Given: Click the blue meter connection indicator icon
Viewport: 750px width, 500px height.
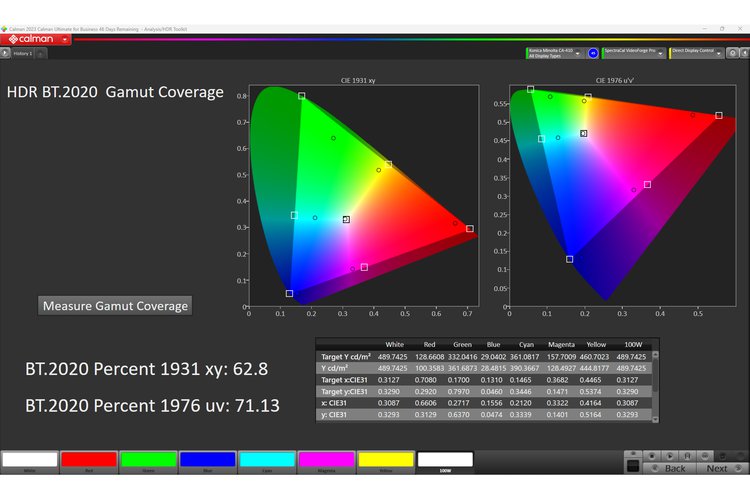Looking at the screenshot, I should click(x=592, y=52).
